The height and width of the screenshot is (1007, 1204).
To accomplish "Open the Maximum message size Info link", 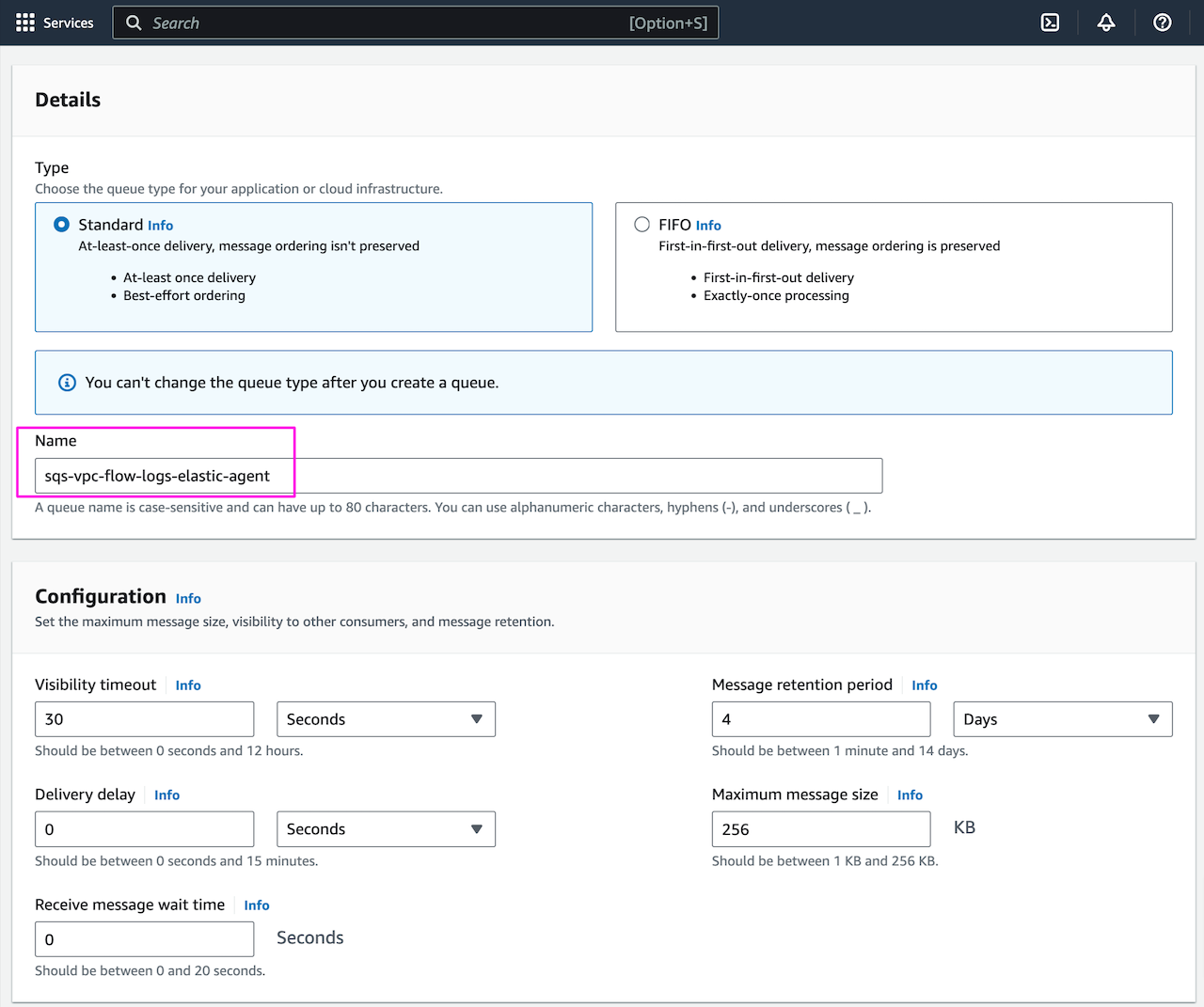I will click(910, 795).
